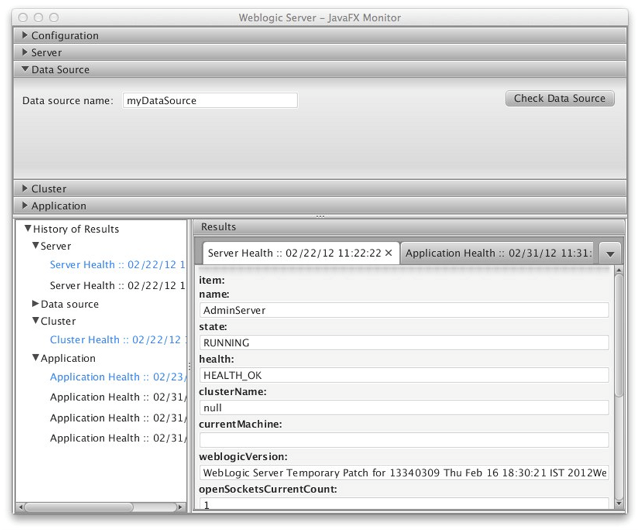The image size is (640, 531).
Task: Click the 'weblogicVersion:' label
Action: [x=243, y=456]
